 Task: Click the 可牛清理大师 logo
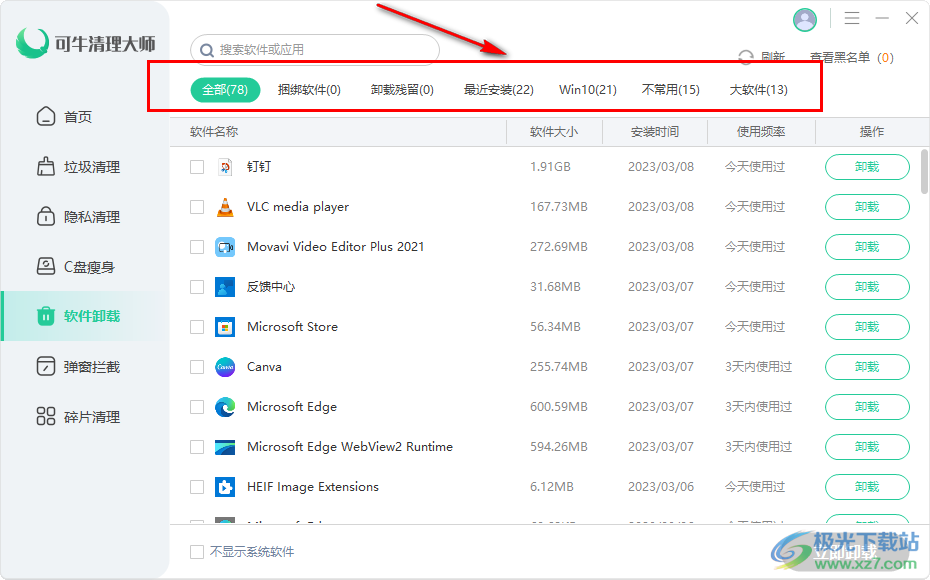(86, 43)
